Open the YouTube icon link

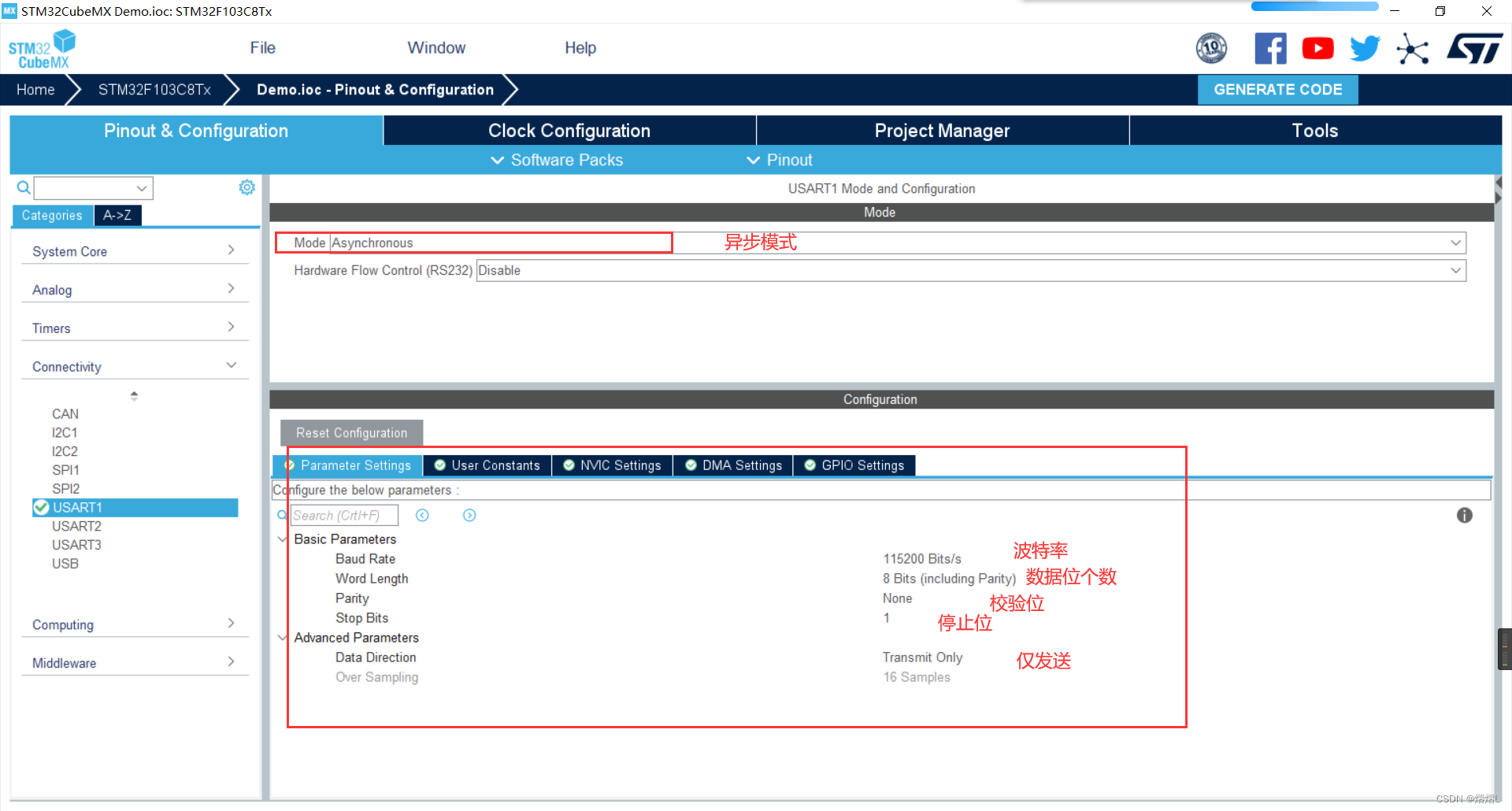click(x=1317, y=48)
